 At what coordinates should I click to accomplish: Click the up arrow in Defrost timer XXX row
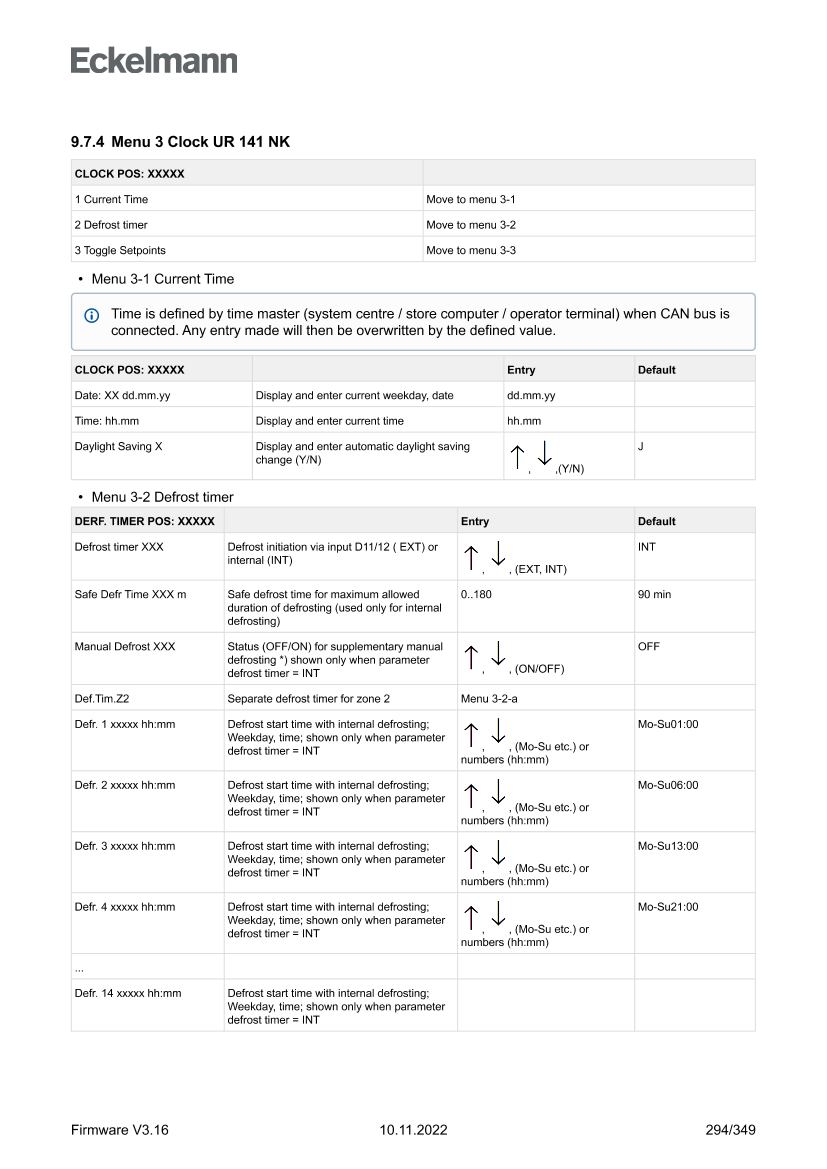(470, 557)
